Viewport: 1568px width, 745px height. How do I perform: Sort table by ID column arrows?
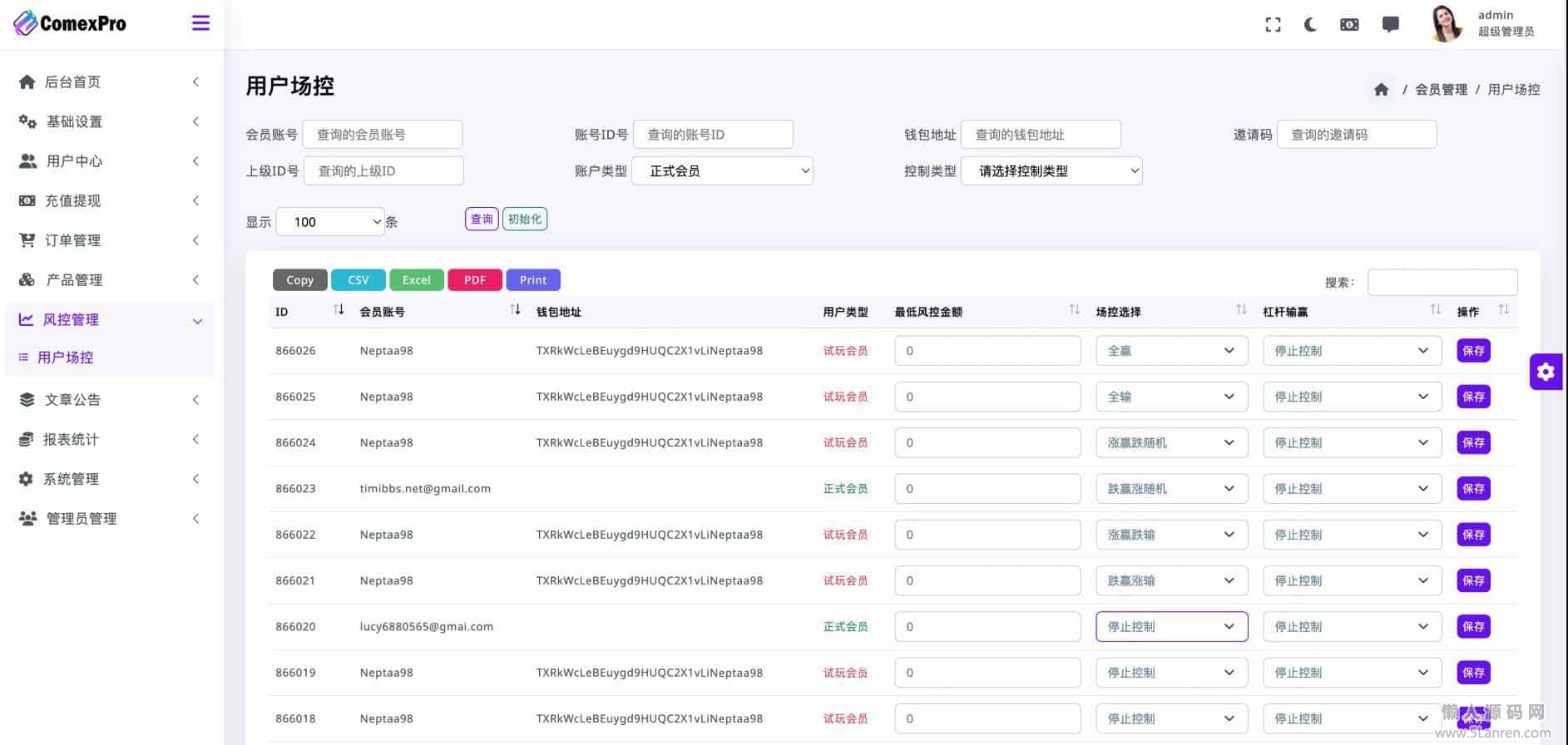[339, 310]
